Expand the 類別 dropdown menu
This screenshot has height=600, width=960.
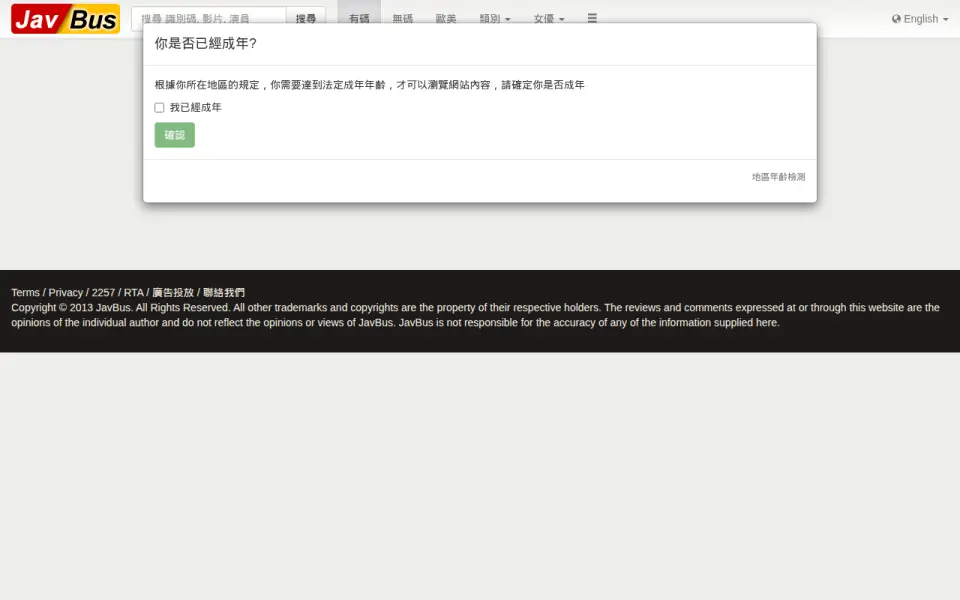(495, 19)
